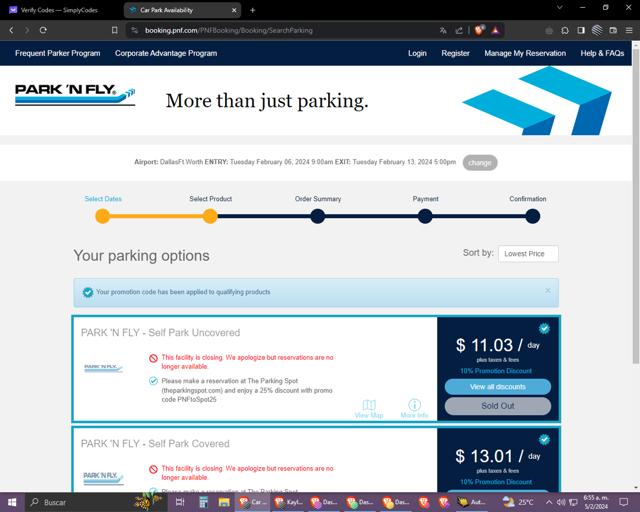Click the browser forward arrow

click(x=27, y=30)
